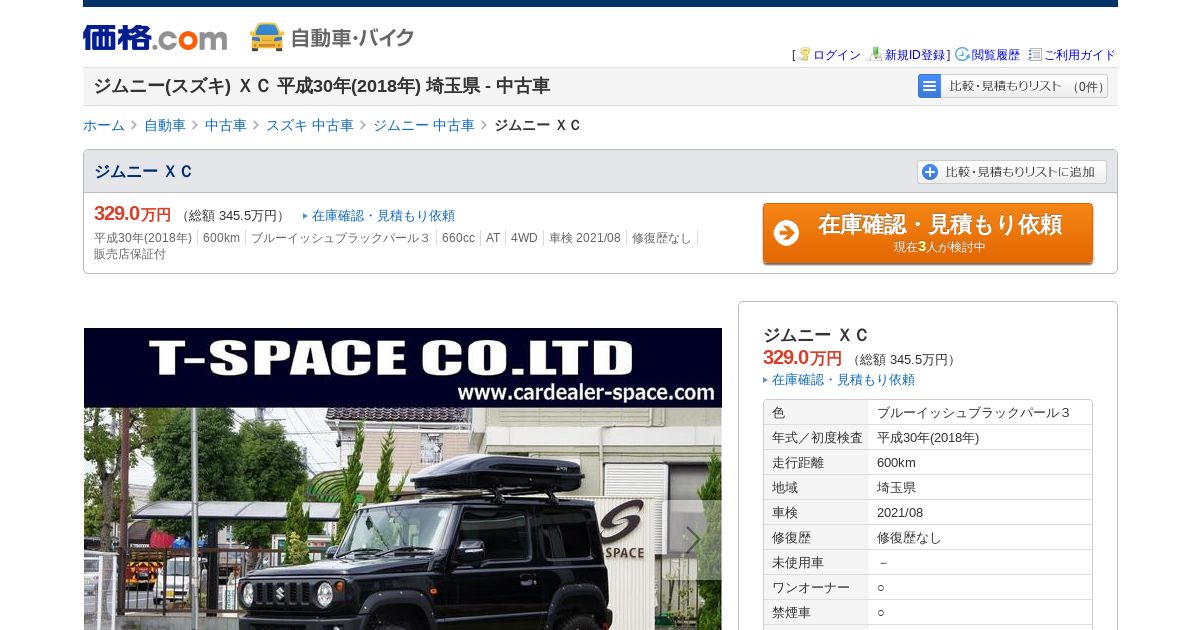Click the 埼玉県 value in the 地域 row
Image resolution: width=1200 pixels, height=630 pixels.
click(x=896, y=488)
